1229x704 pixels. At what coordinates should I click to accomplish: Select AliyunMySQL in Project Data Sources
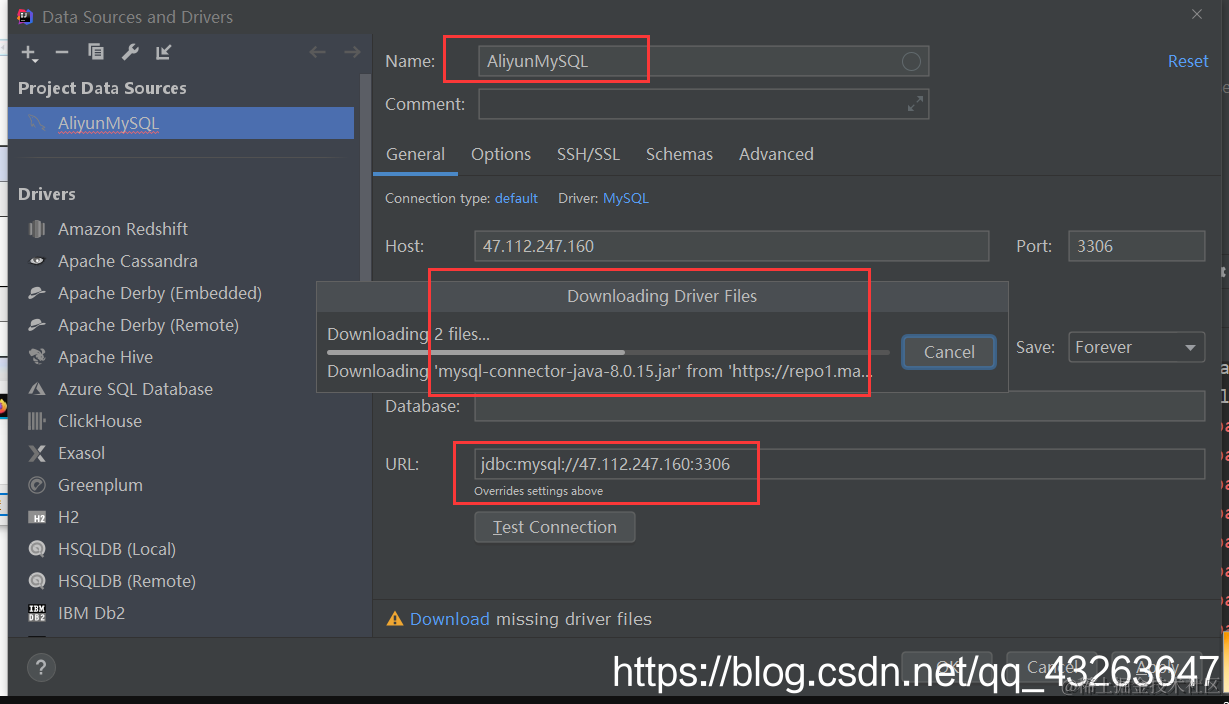[181, 123]
